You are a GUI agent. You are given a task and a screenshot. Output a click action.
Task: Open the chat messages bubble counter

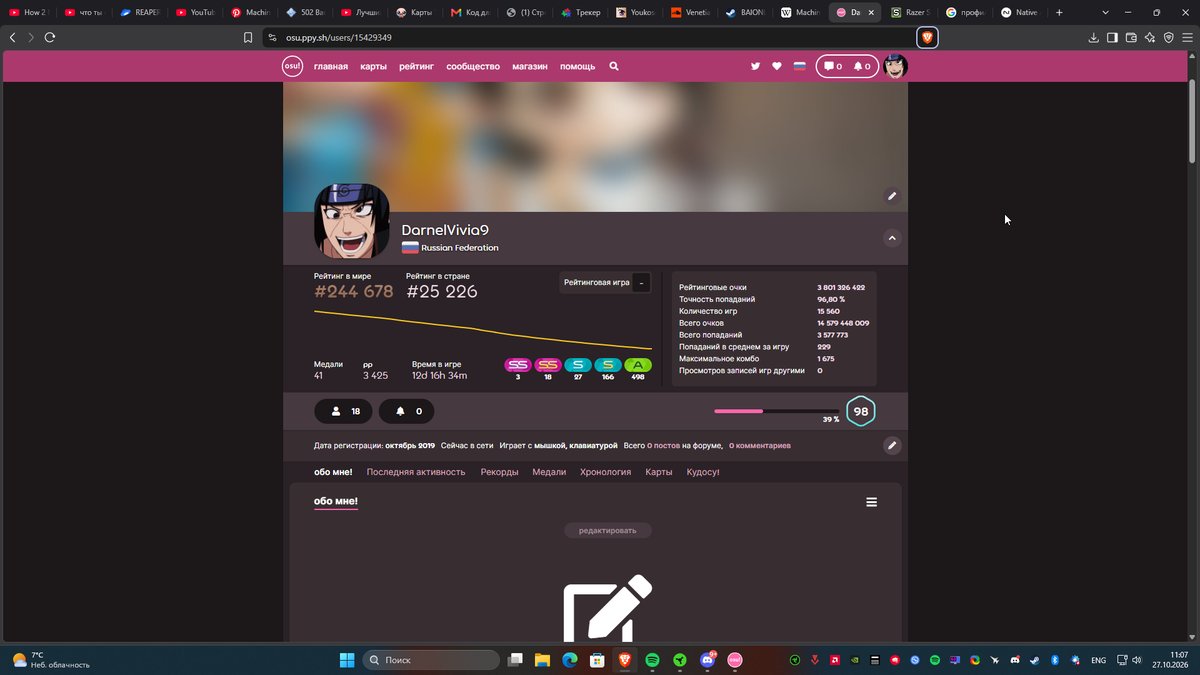[832, 66]
